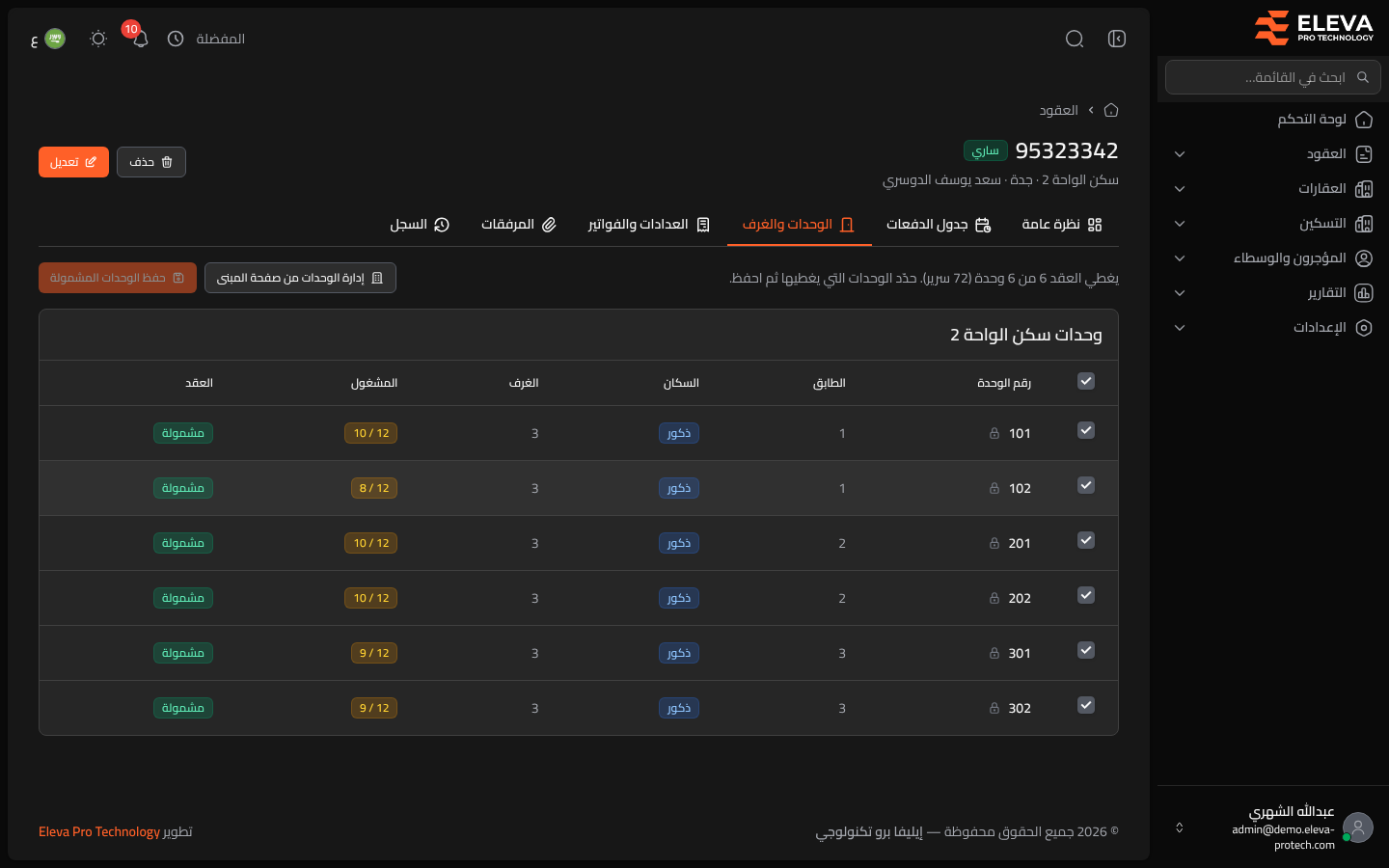The height and width of the screenshot is (868, 1389).
Task: Toggle the light/dark theme sun icon
Action: [97, 39]
